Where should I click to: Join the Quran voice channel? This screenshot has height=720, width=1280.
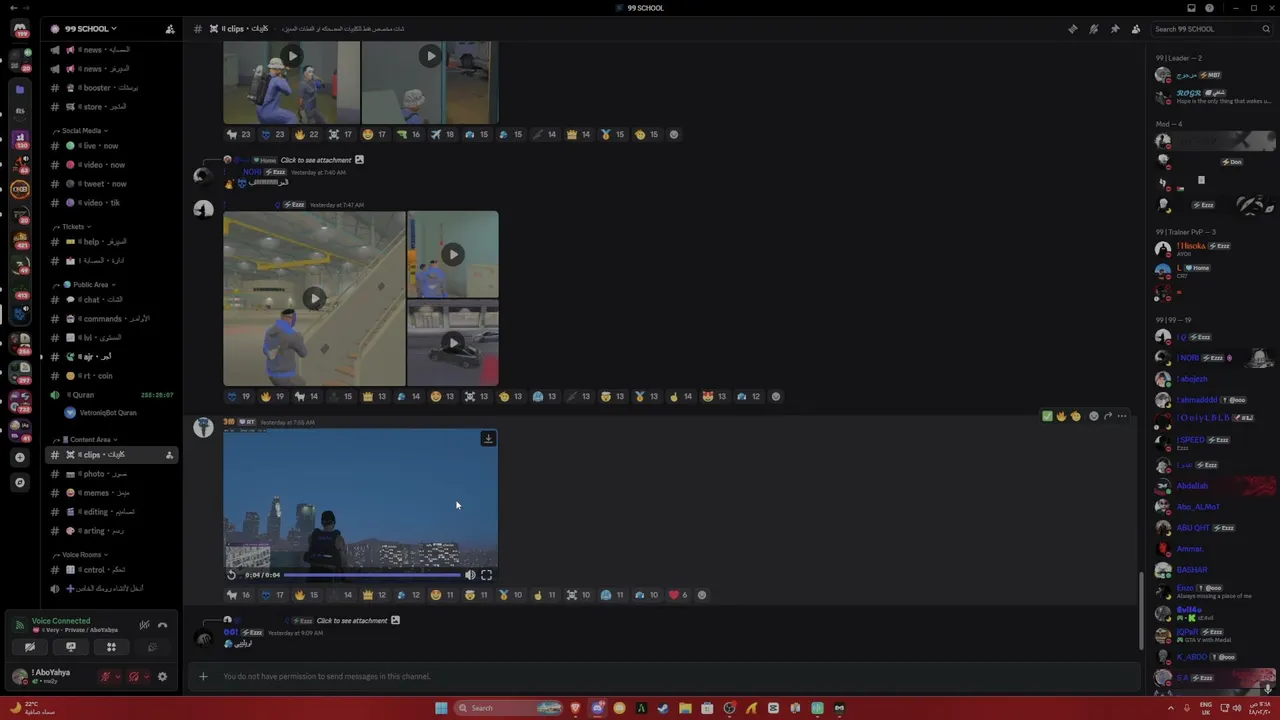point(112,395)
